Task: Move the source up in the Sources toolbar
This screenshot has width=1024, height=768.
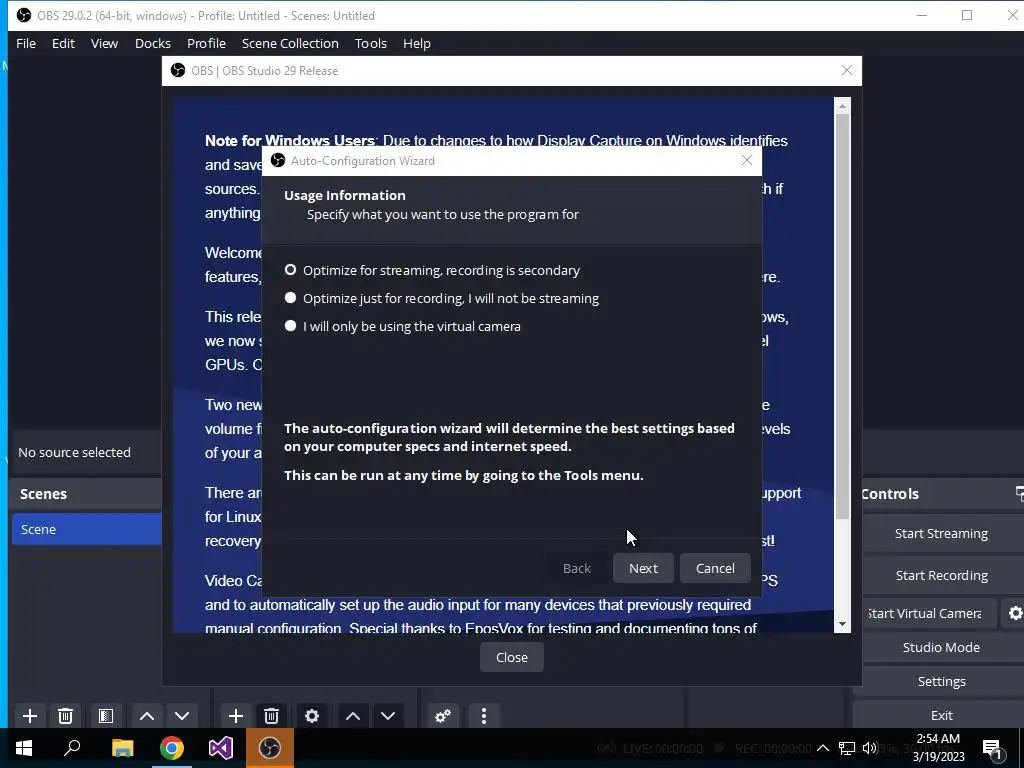Action: click(x=353, y=716)
